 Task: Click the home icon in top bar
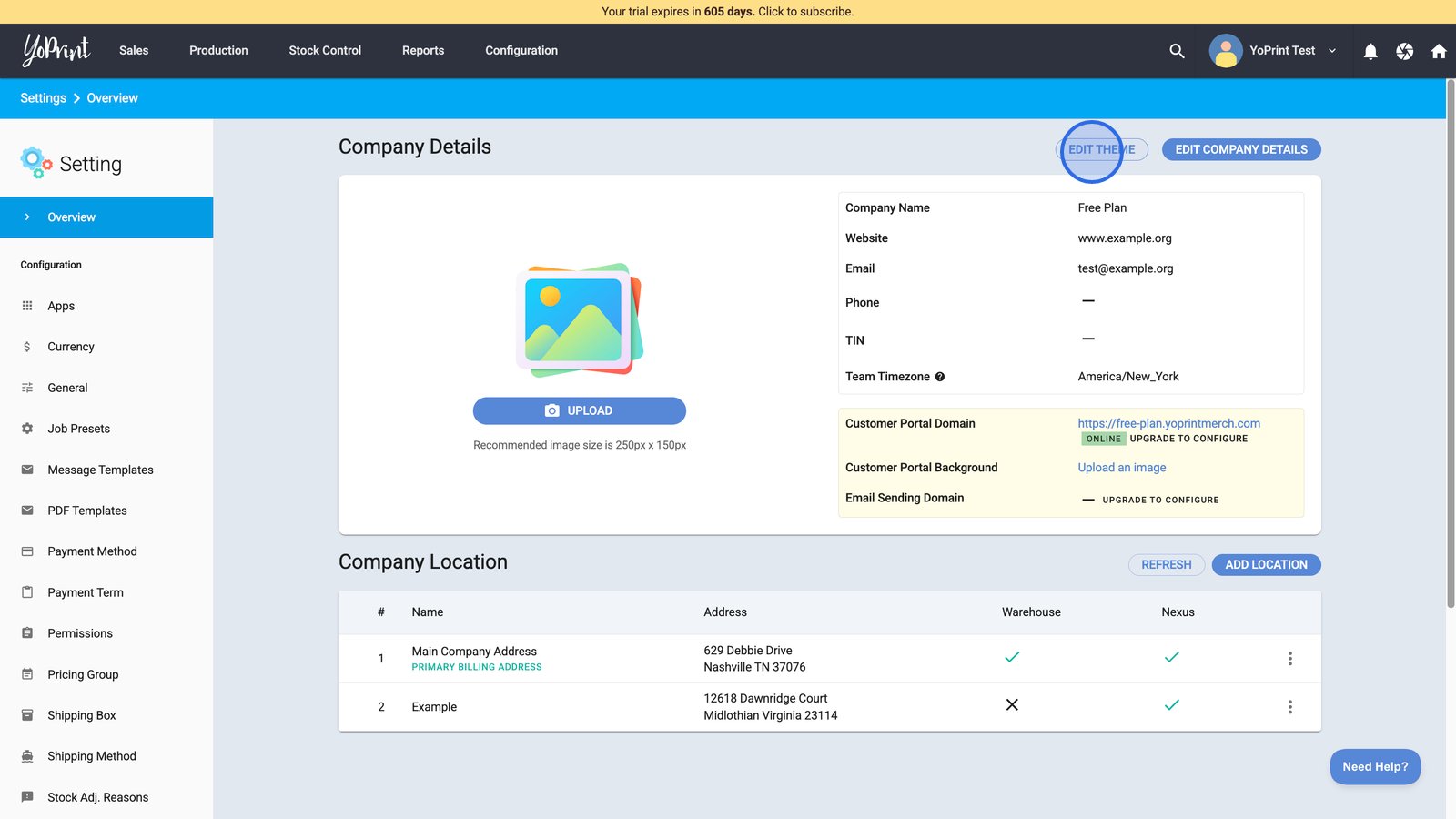tap(1439, 51)
